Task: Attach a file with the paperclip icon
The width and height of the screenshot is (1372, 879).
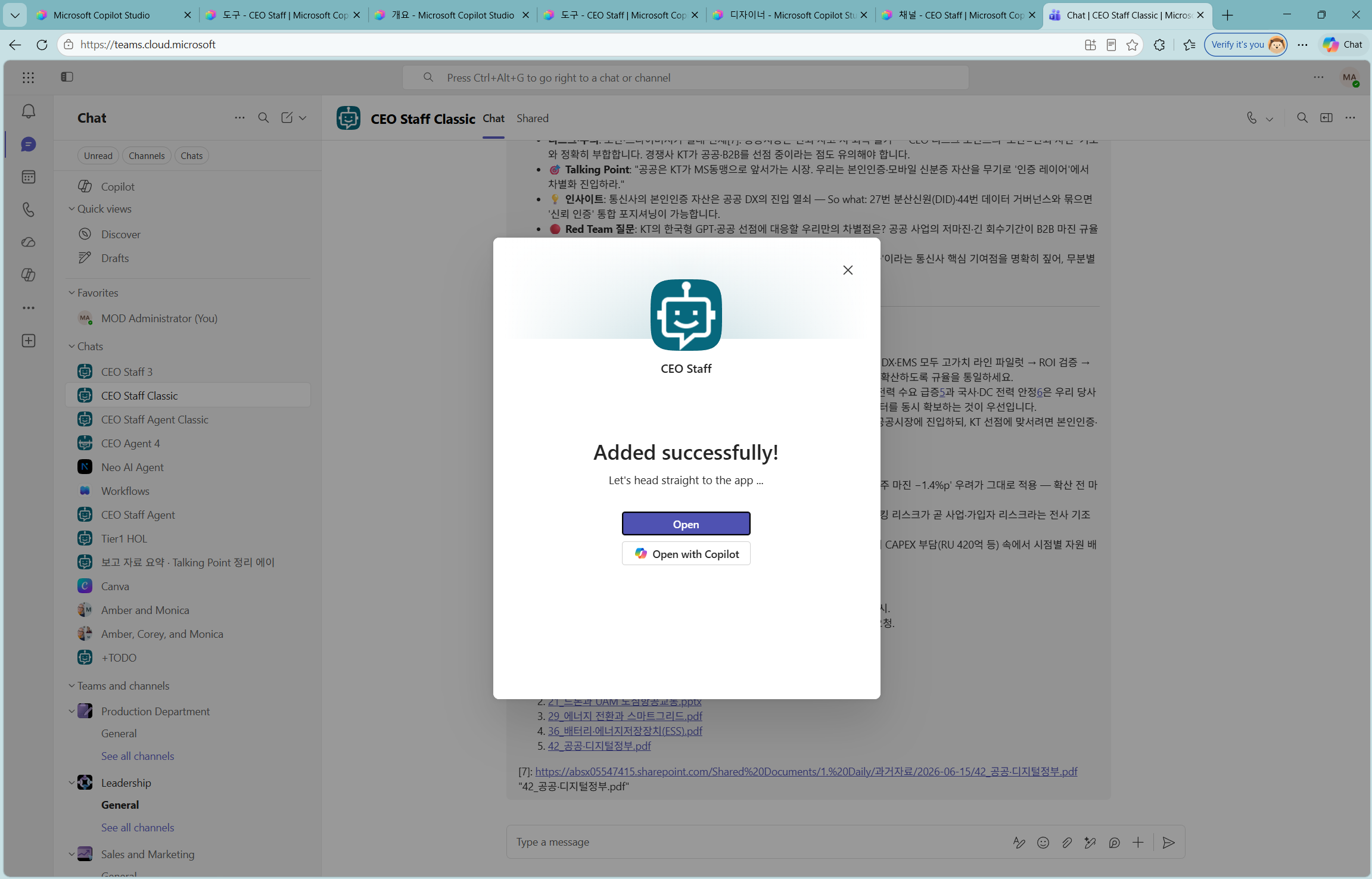Action: [1066, 843]
